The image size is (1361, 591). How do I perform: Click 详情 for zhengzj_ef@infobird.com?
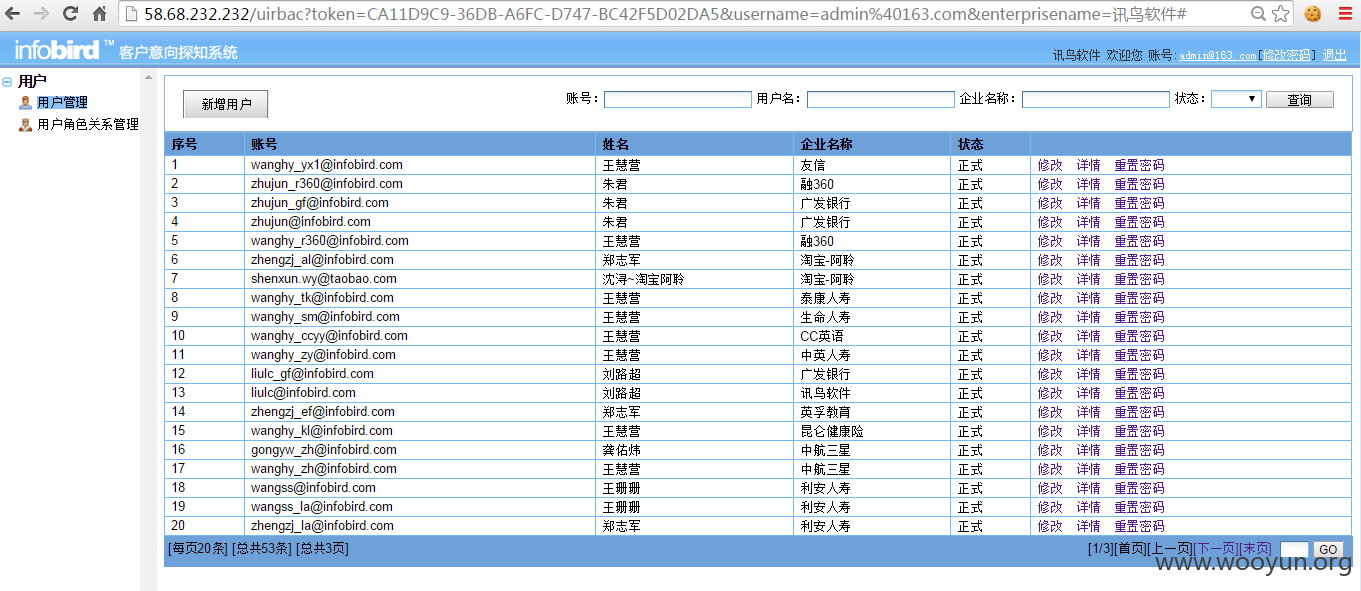[x=1088, y=412]
